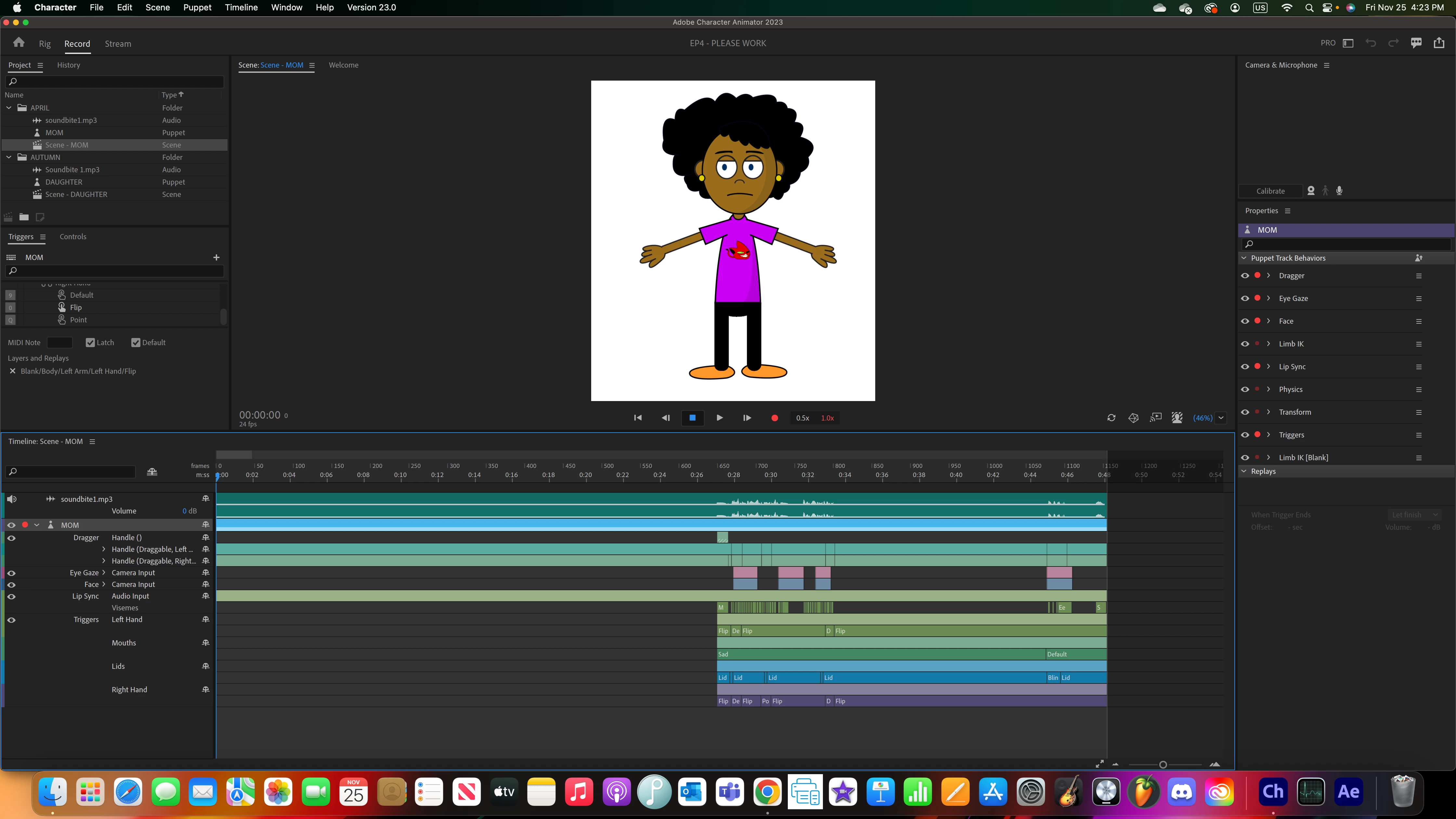
Task: Toggle the Default checkbox next to Latch
Action: click(136, 343)
